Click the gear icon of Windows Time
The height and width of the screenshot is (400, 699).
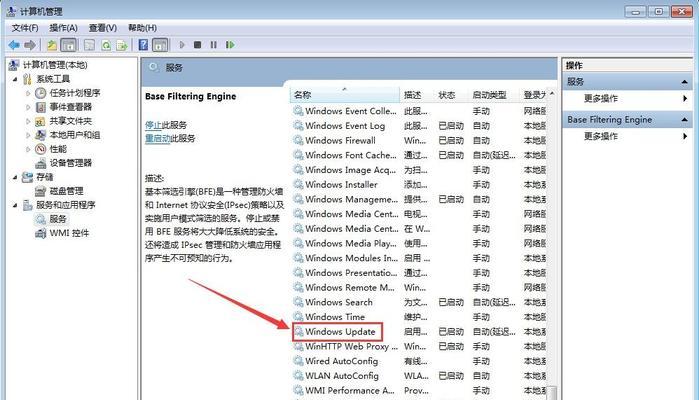tap(298, 317)
